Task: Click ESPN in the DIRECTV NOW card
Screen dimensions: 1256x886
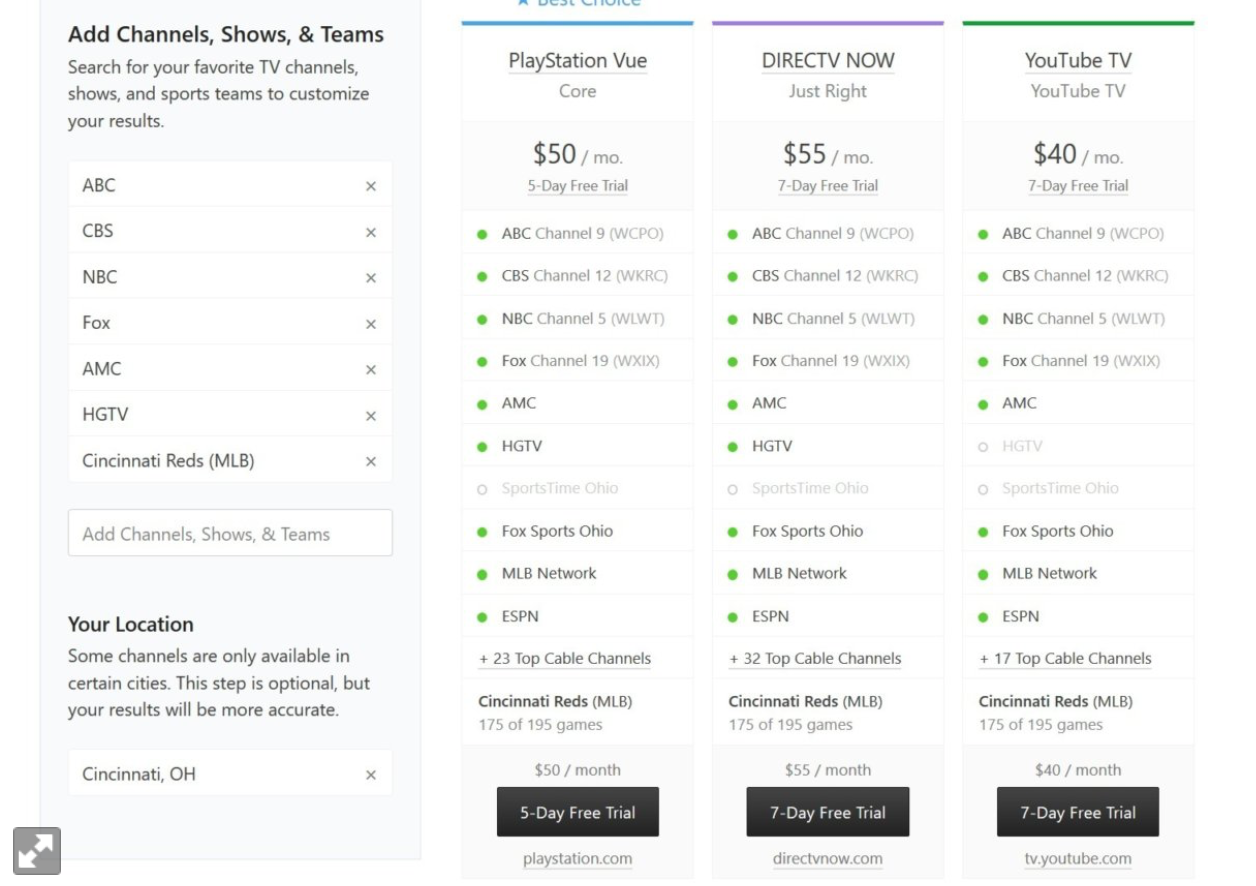Action: coord(770,616)
